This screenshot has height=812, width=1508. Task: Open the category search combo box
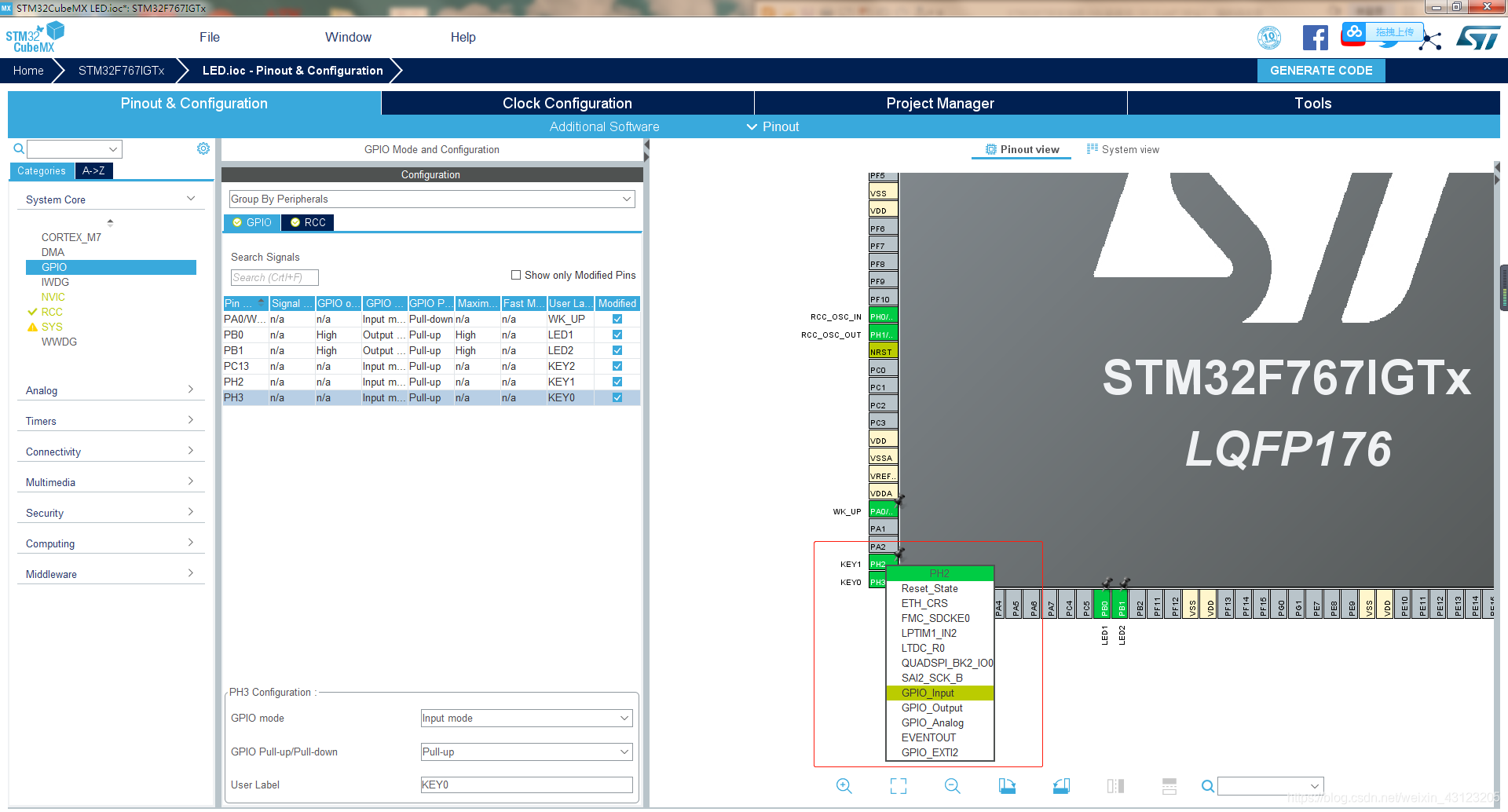click(75, 148)
